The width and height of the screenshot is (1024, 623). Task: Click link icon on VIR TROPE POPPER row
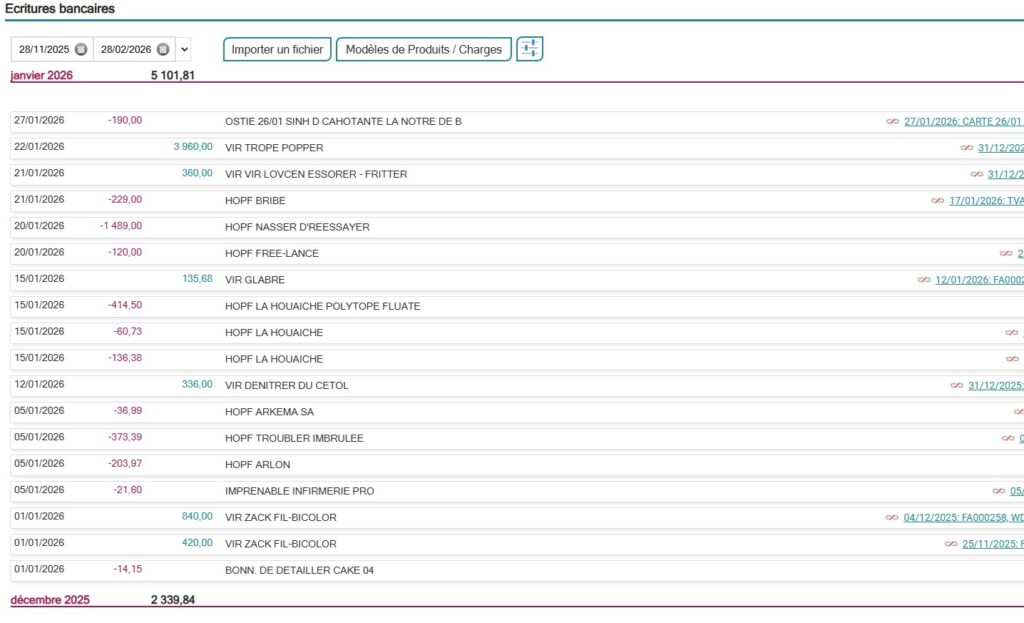click(966, 148)
